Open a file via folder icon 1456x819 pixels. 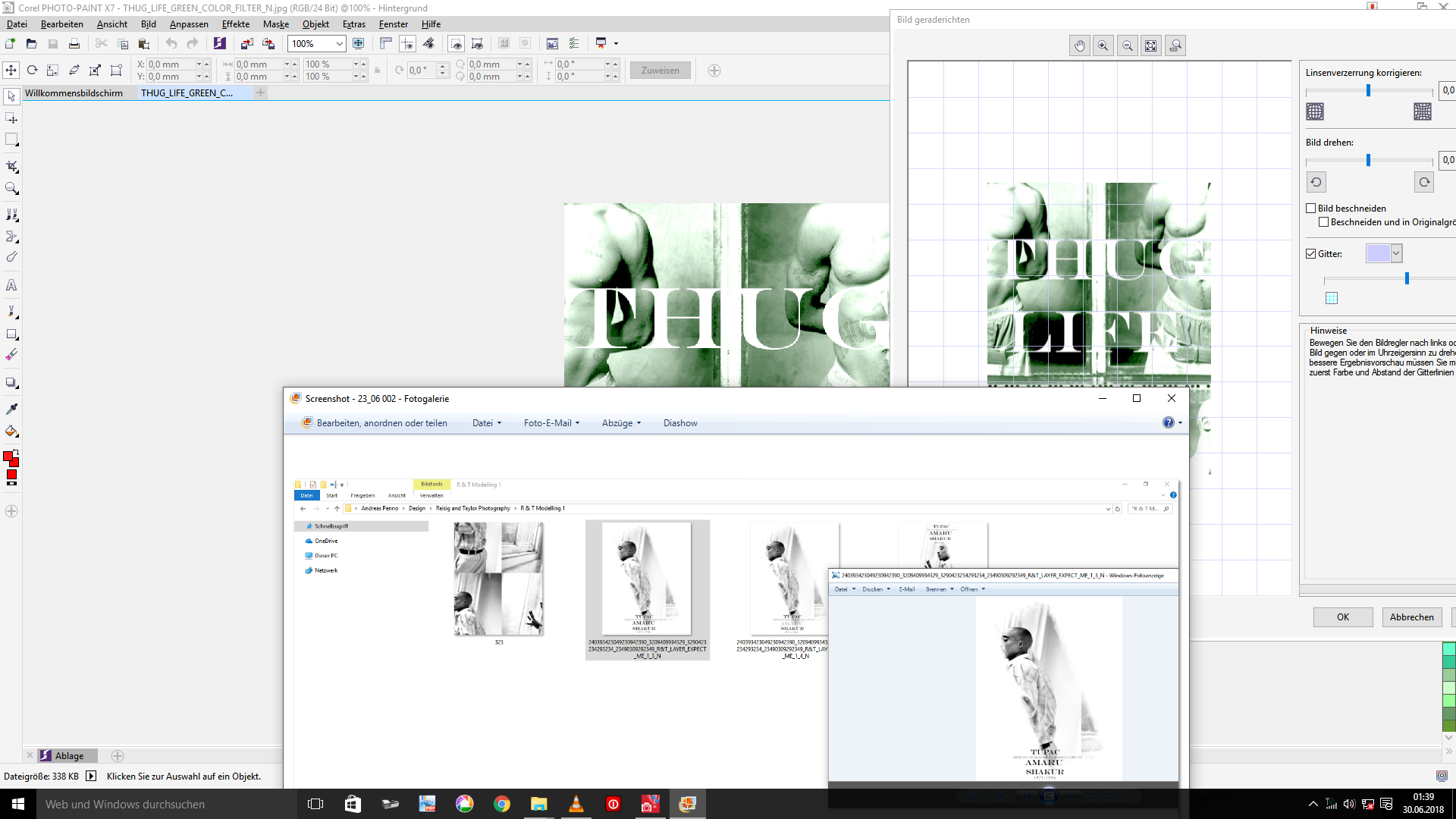31,43
